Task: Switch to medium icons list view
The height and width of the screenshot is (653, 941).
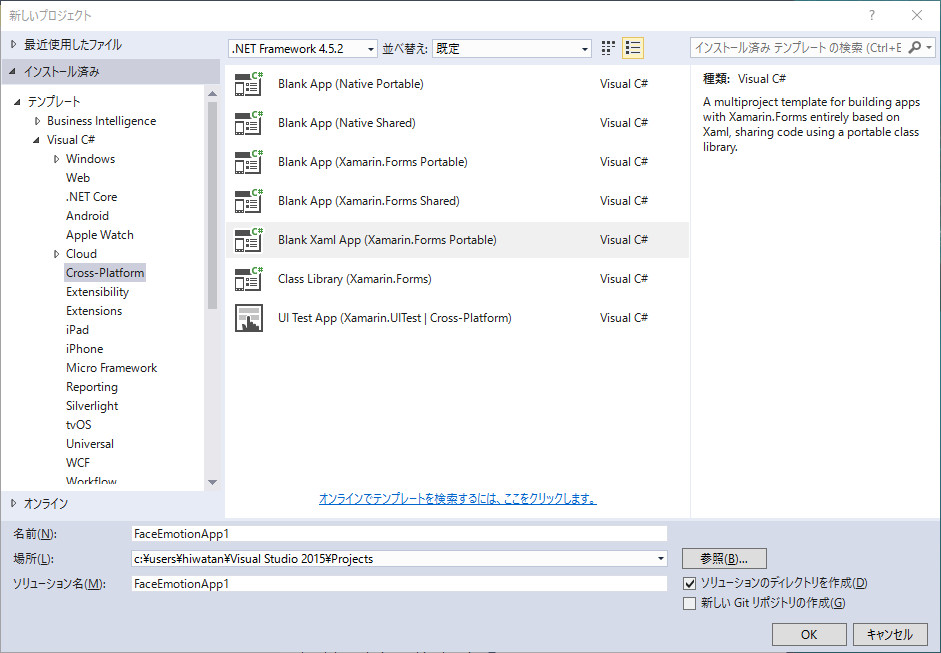Action: [633, 48]
